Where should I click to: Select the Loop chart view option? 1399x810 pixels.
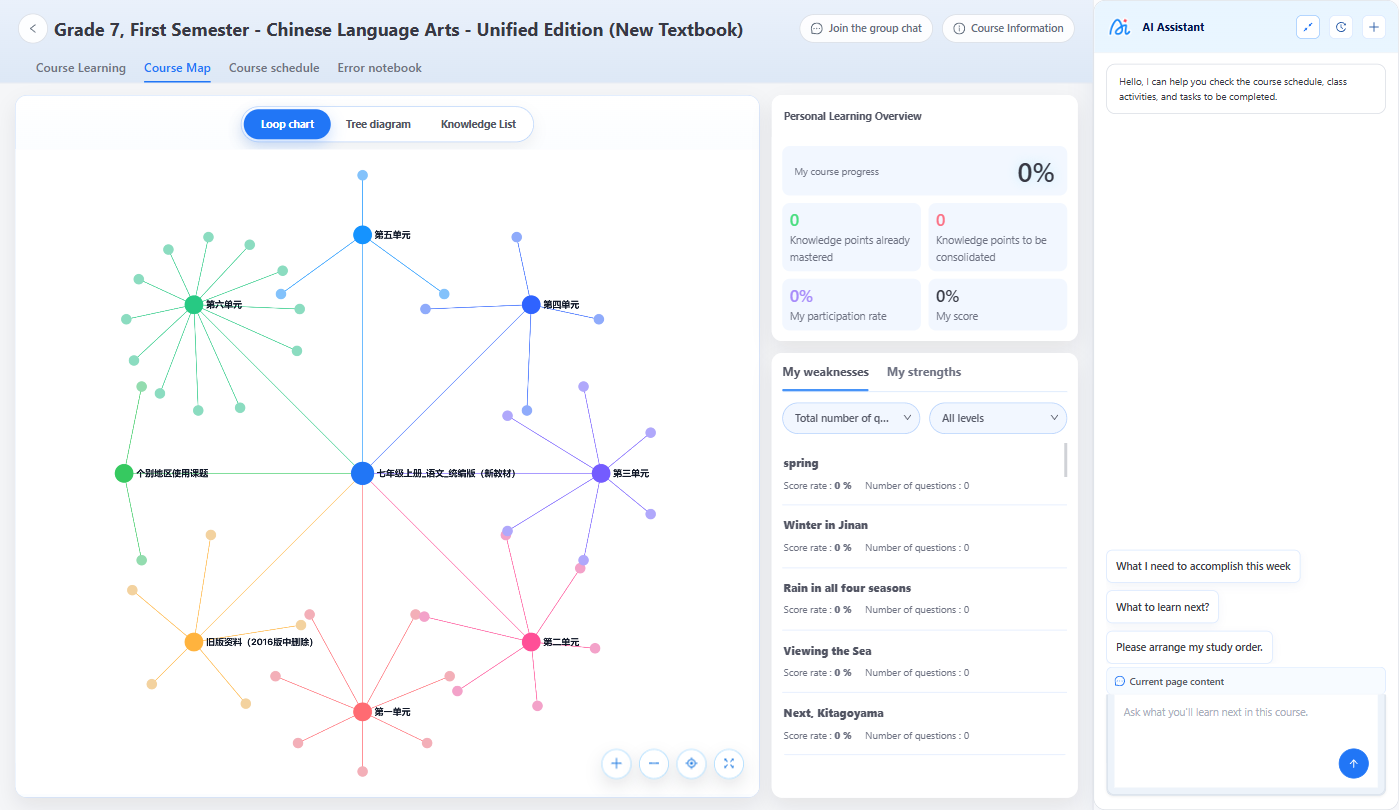(x=287, y=124)
